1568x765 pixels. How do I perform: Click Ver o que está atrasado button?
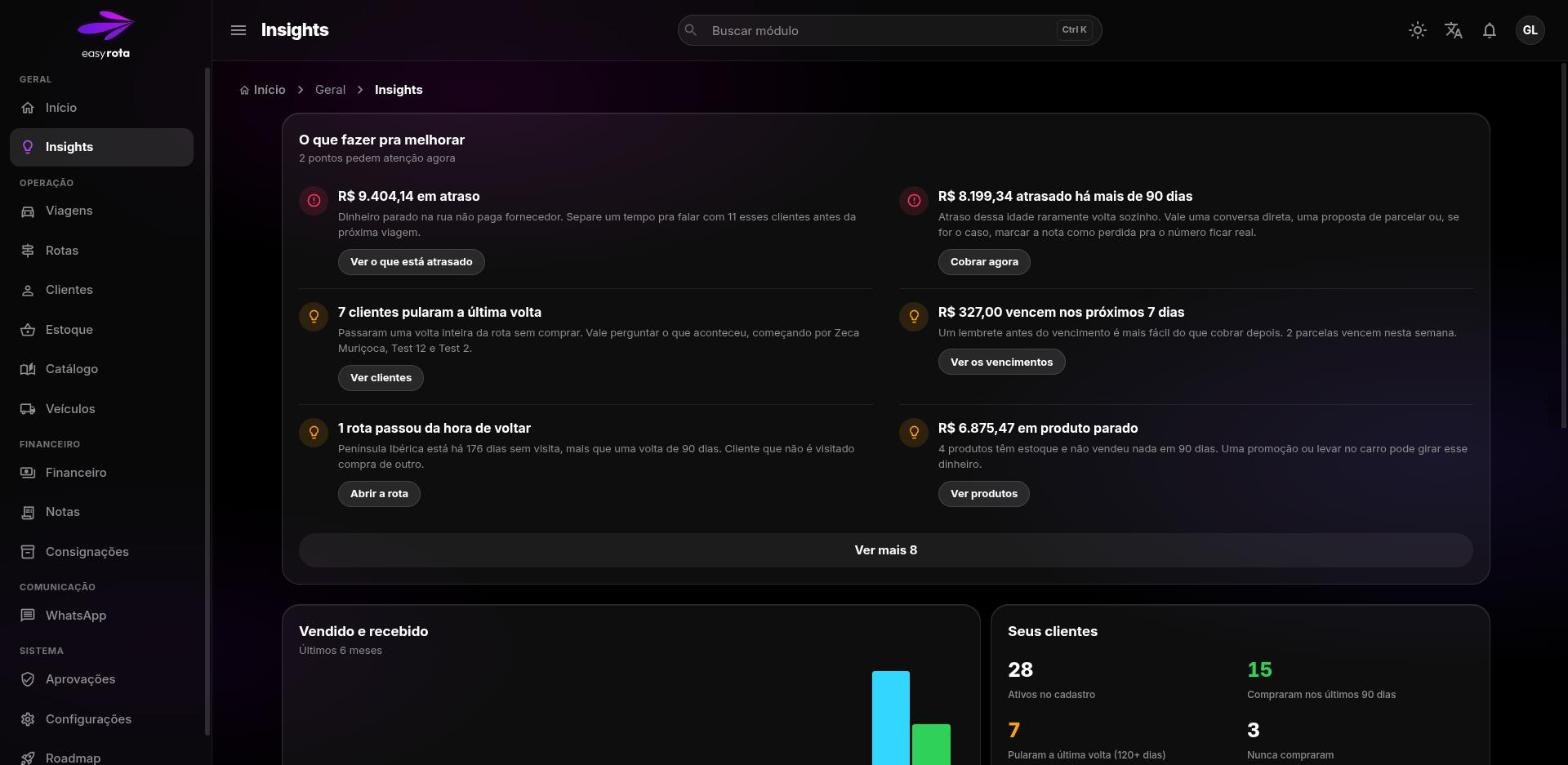tap(411, 262)
